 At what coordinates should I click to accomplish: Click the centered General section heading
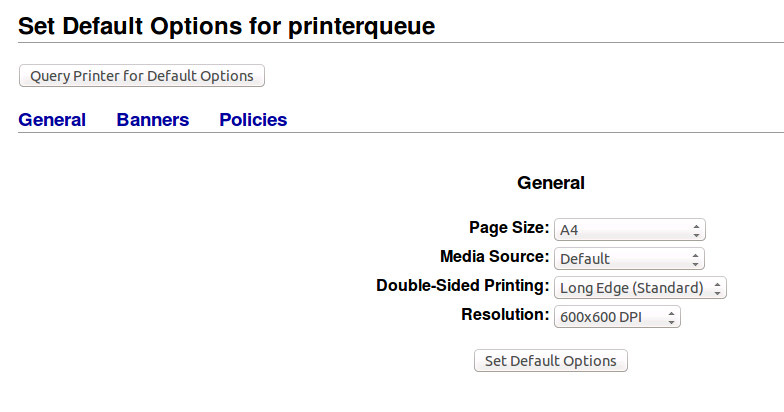click(x=550, y=183)
